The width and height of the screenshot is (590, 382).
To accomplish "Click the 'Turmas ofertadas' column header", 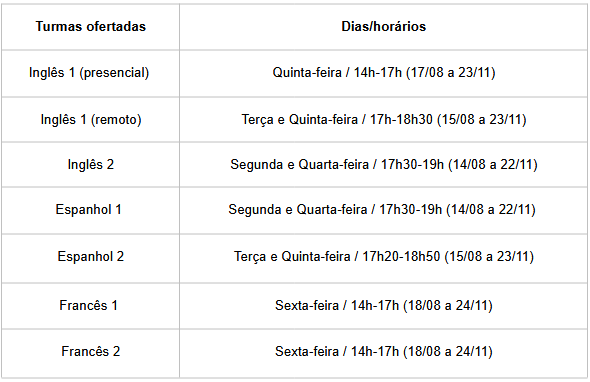I will pyautogui.click(x=90, y=26).
